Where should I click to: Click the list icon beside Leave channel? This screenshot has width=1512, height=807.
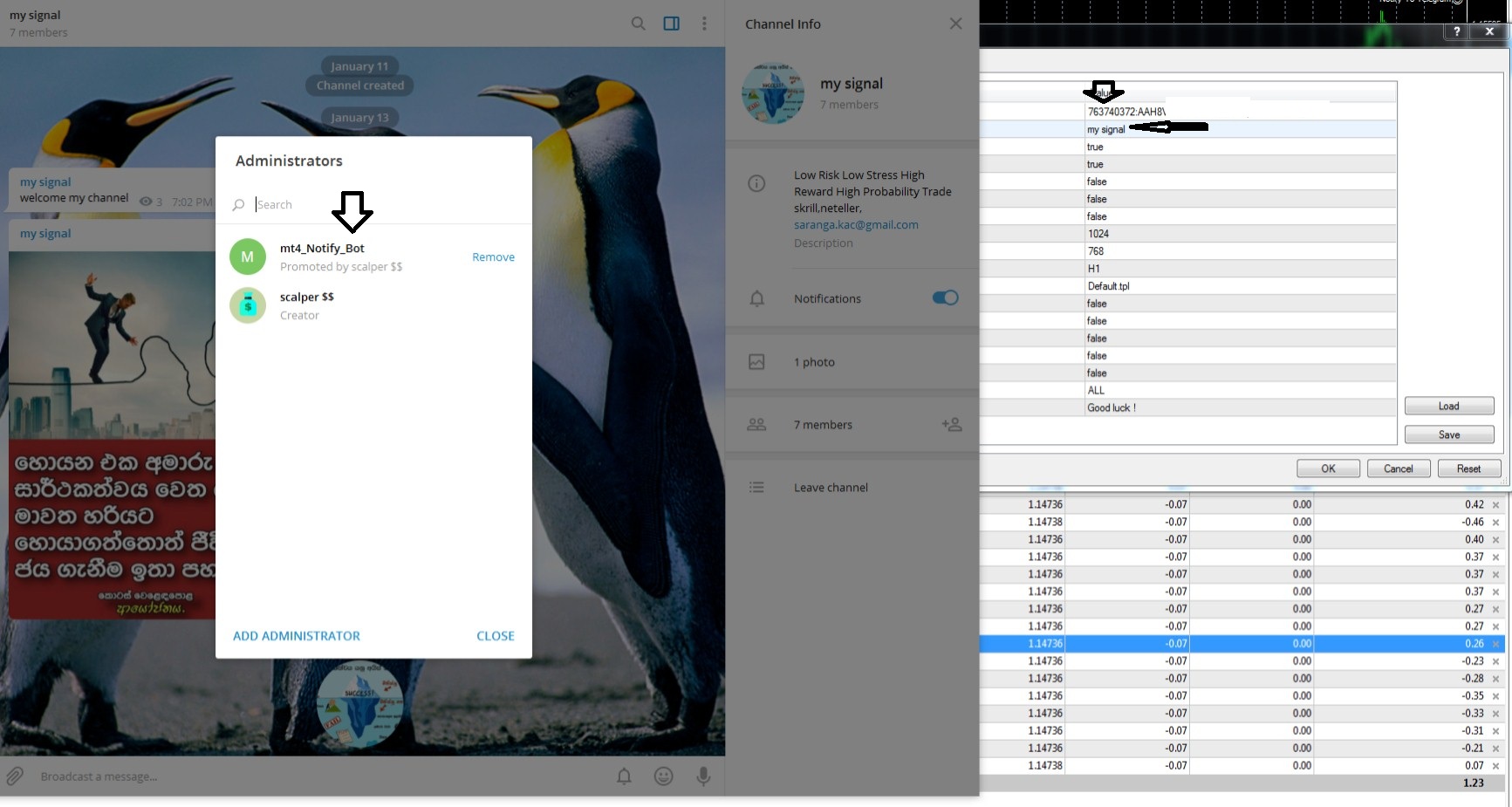[756, 487]
